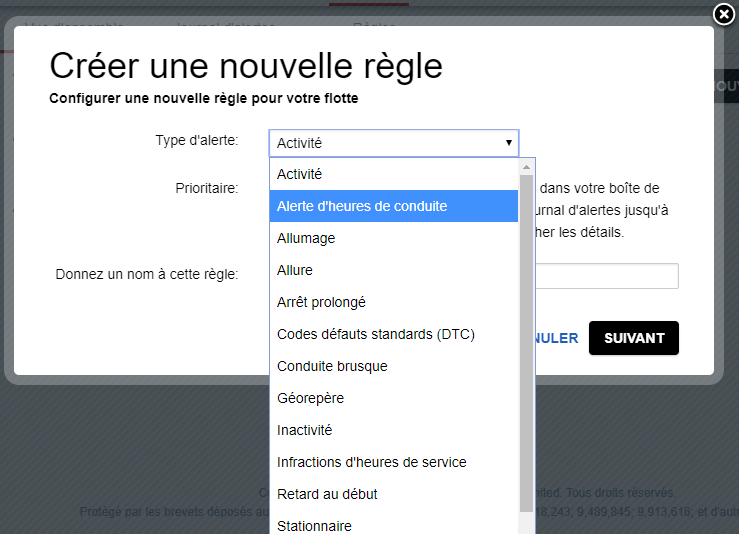Pick Géorepère from the list
This screenshot has height=534, width=739.
click(394, 398)
